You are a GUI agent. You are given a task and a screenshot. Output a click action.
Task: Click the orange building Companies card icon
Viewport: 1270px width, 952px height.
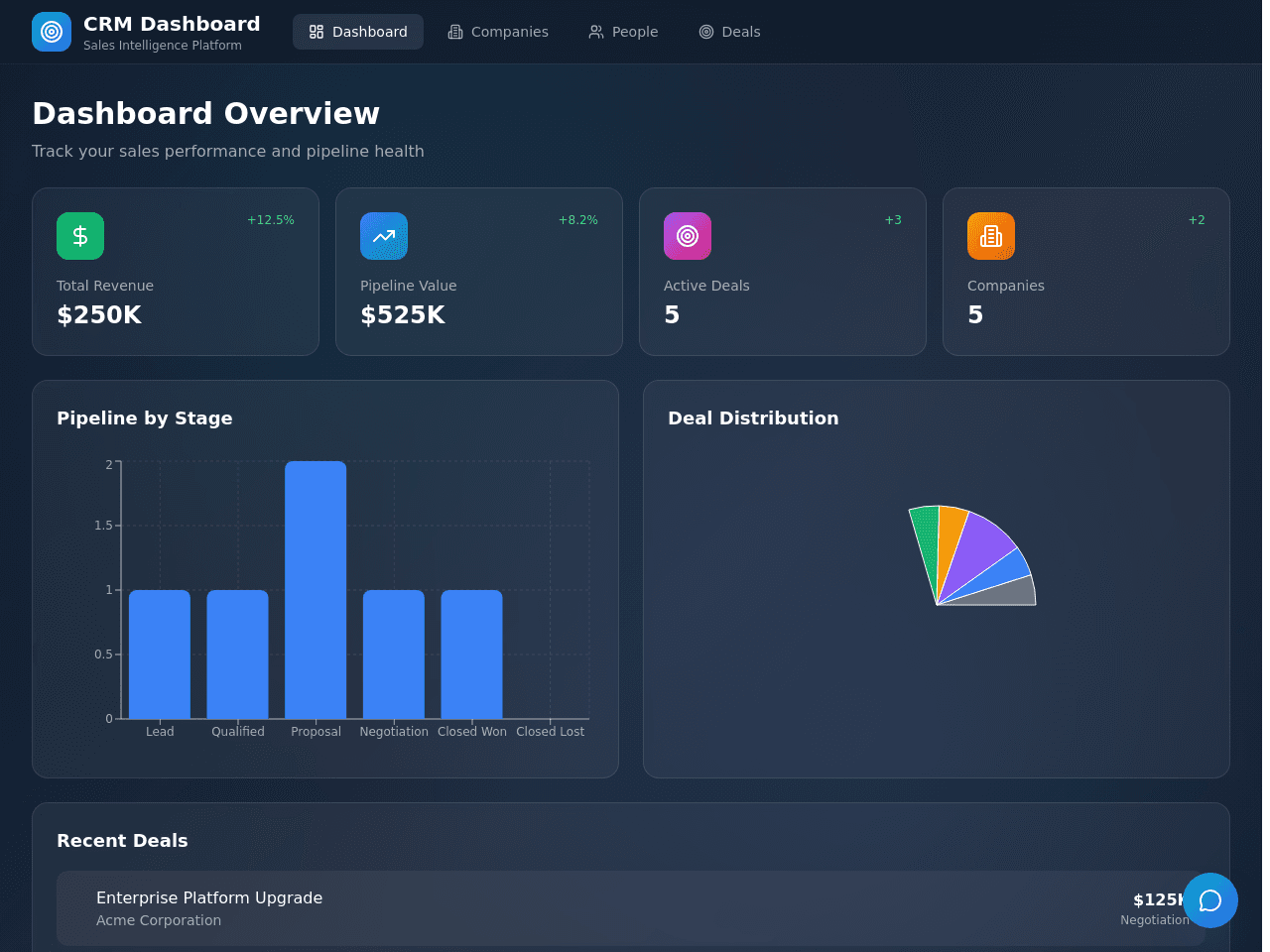click(991, 236)
